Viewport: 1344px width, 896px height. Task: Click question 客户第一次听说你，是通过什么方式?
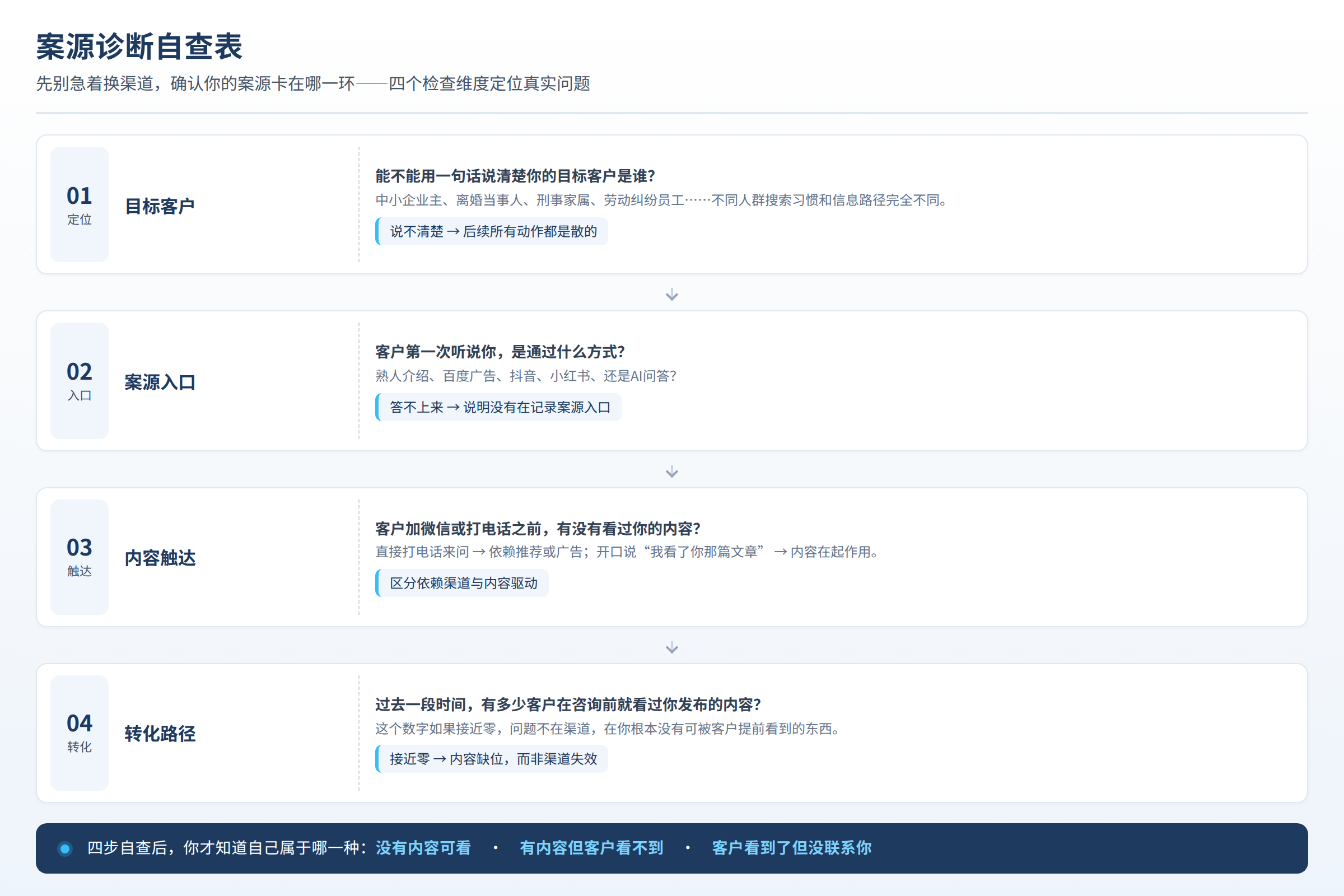point(500,352)
